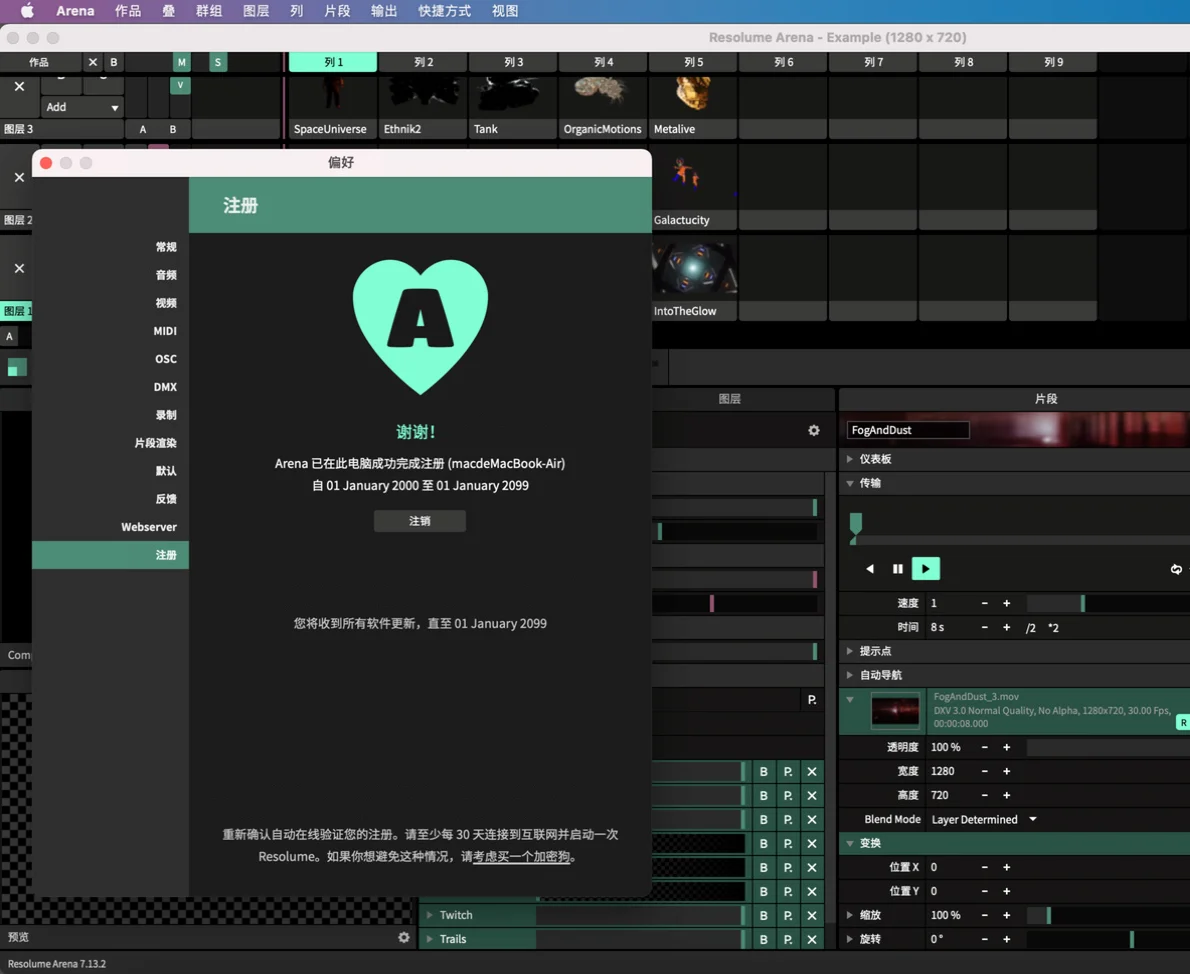
Task: Enable the V toggle on the layer
Action: (180, 85)
